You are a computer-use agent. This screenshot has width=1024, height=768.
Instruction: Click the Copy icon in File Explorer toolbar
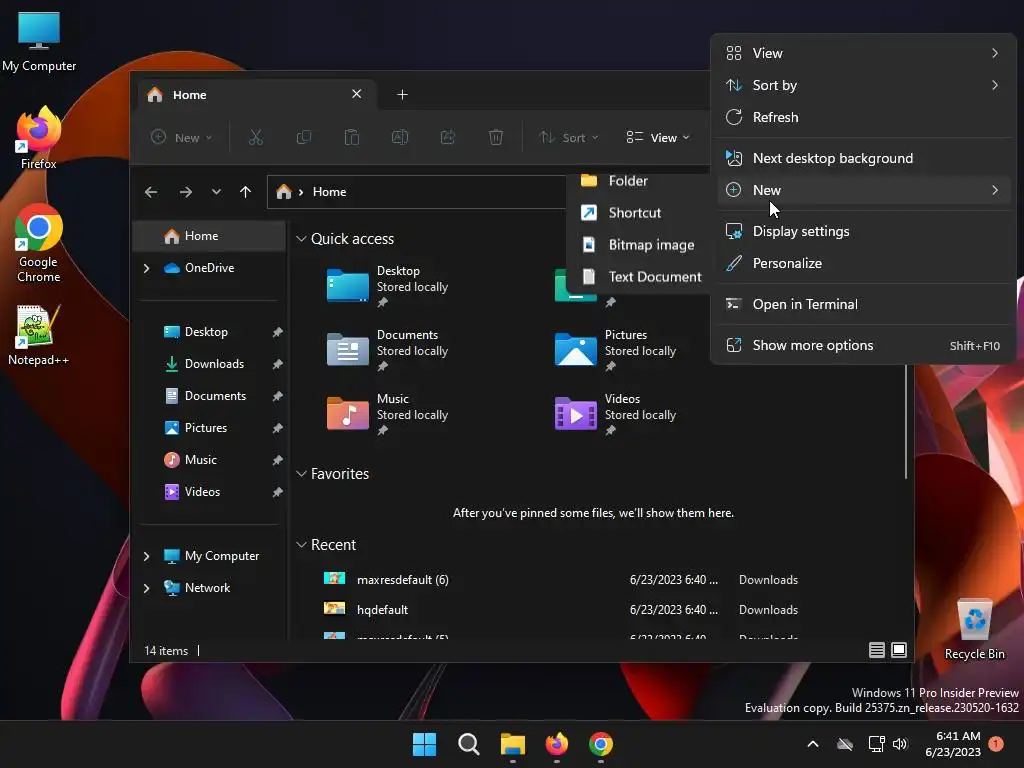pos(304,137)
